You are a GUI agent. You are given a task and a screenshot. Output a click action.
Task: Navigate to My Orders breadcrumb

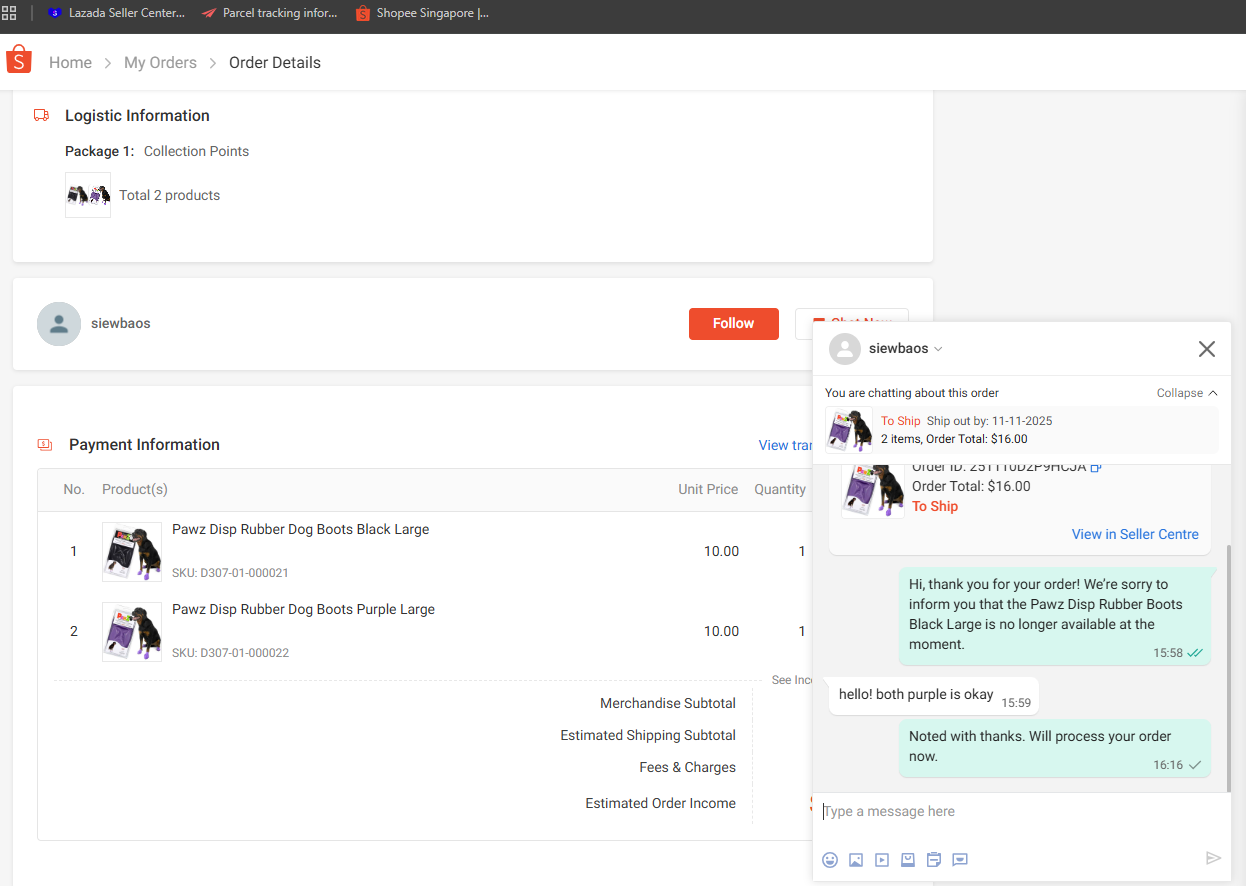(160, 62)
